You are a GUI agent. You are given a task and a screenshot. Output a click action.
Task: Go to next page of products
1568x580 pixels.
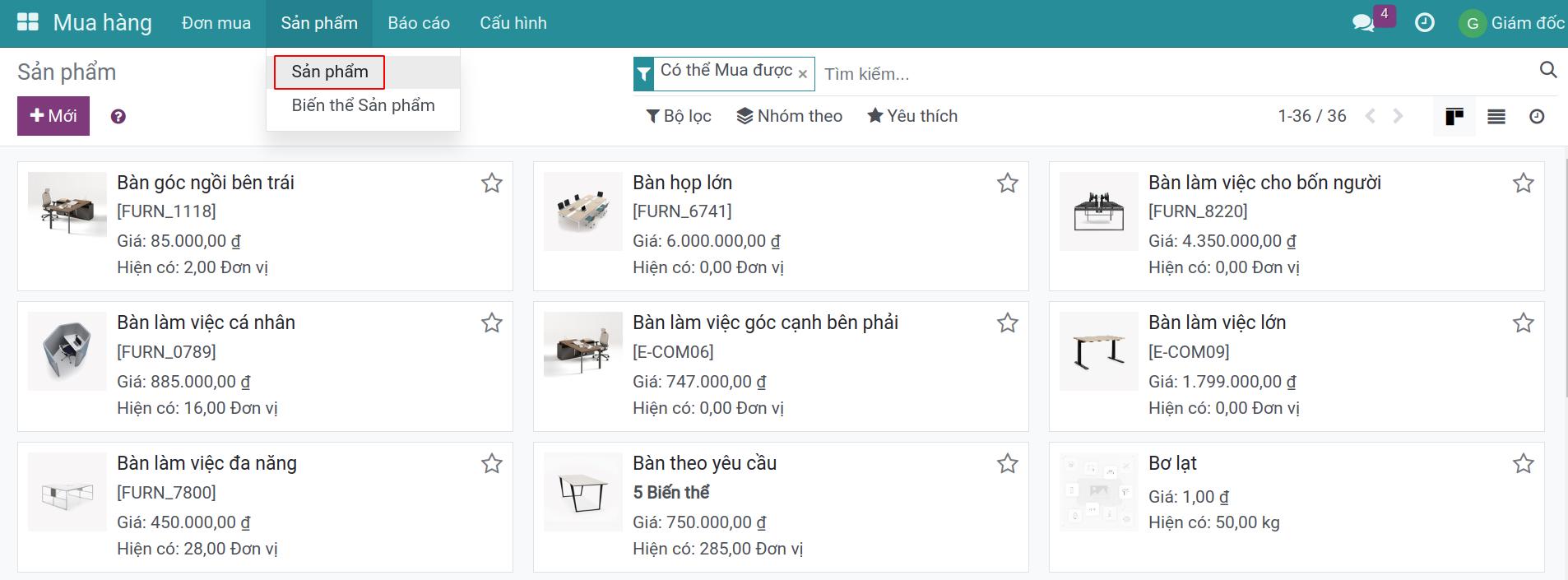tap(1398, 116)
